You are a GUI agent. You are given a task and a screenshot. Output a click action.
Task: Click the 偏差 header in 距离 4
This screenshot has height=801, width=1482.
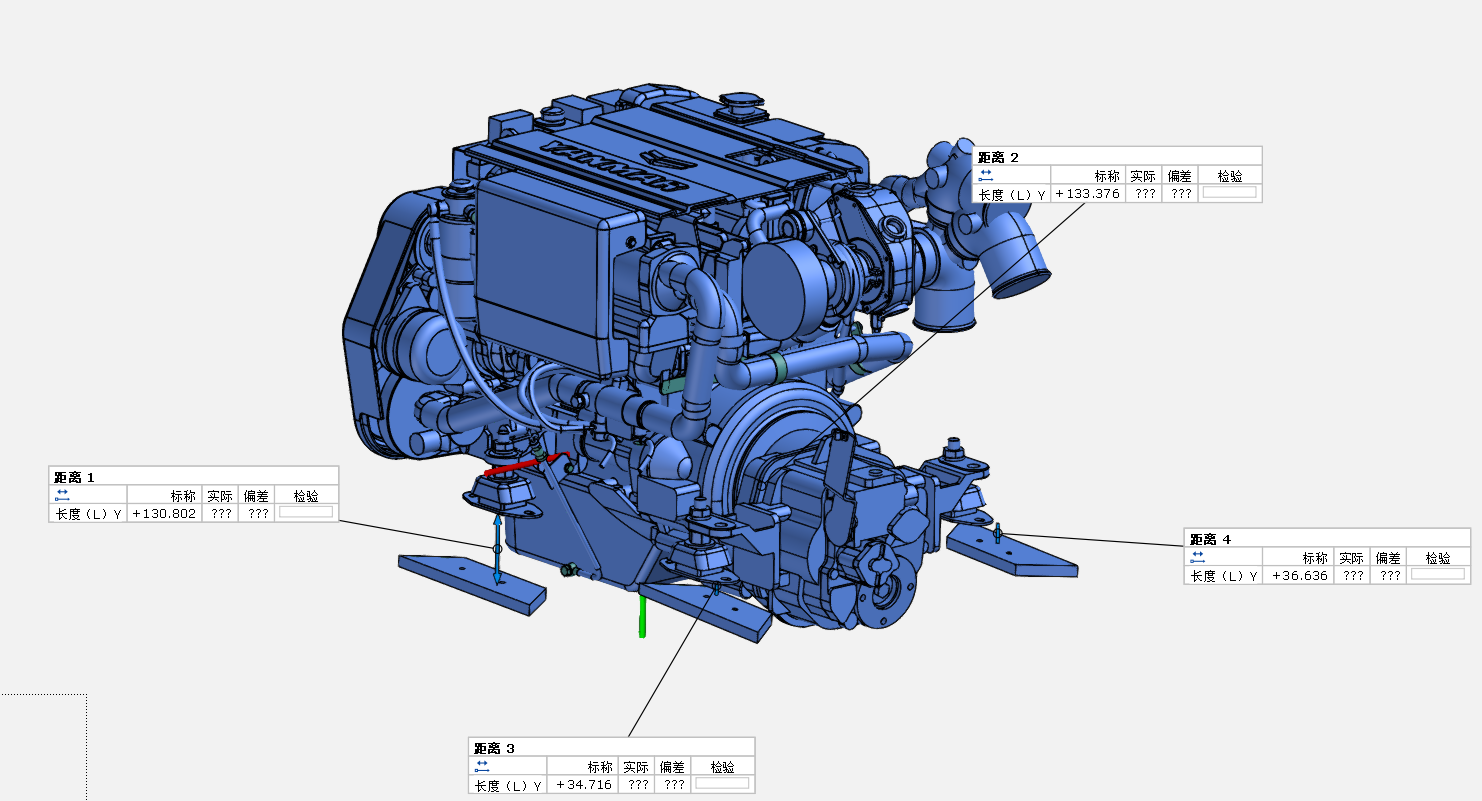1388,558
